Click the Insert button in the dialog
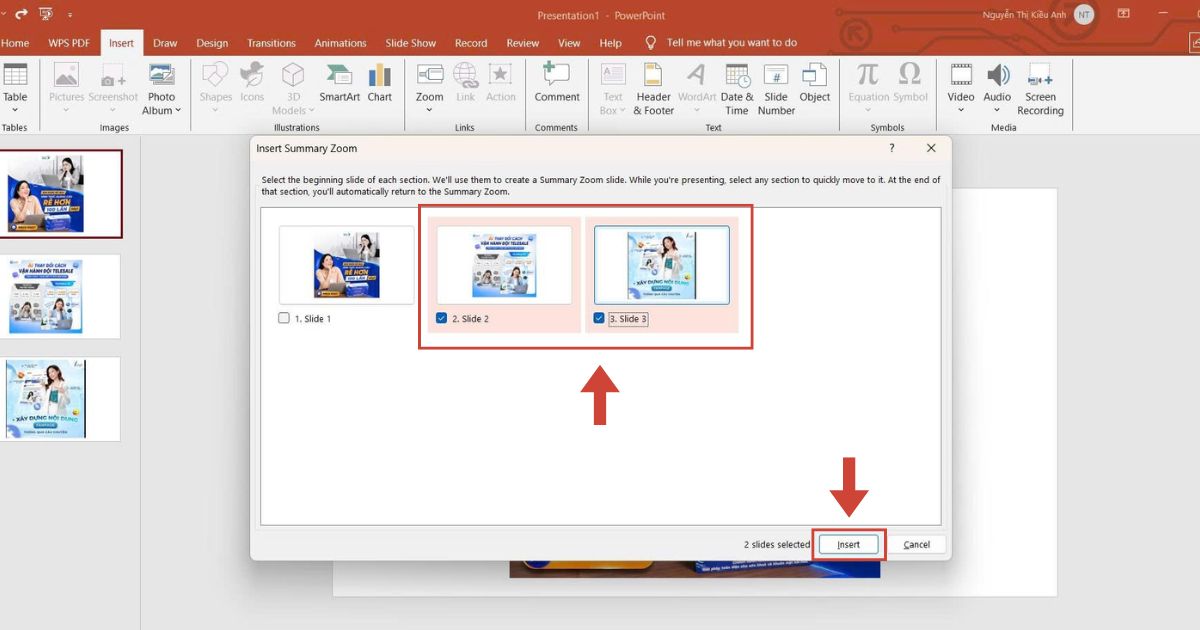 tap(848, 544)
